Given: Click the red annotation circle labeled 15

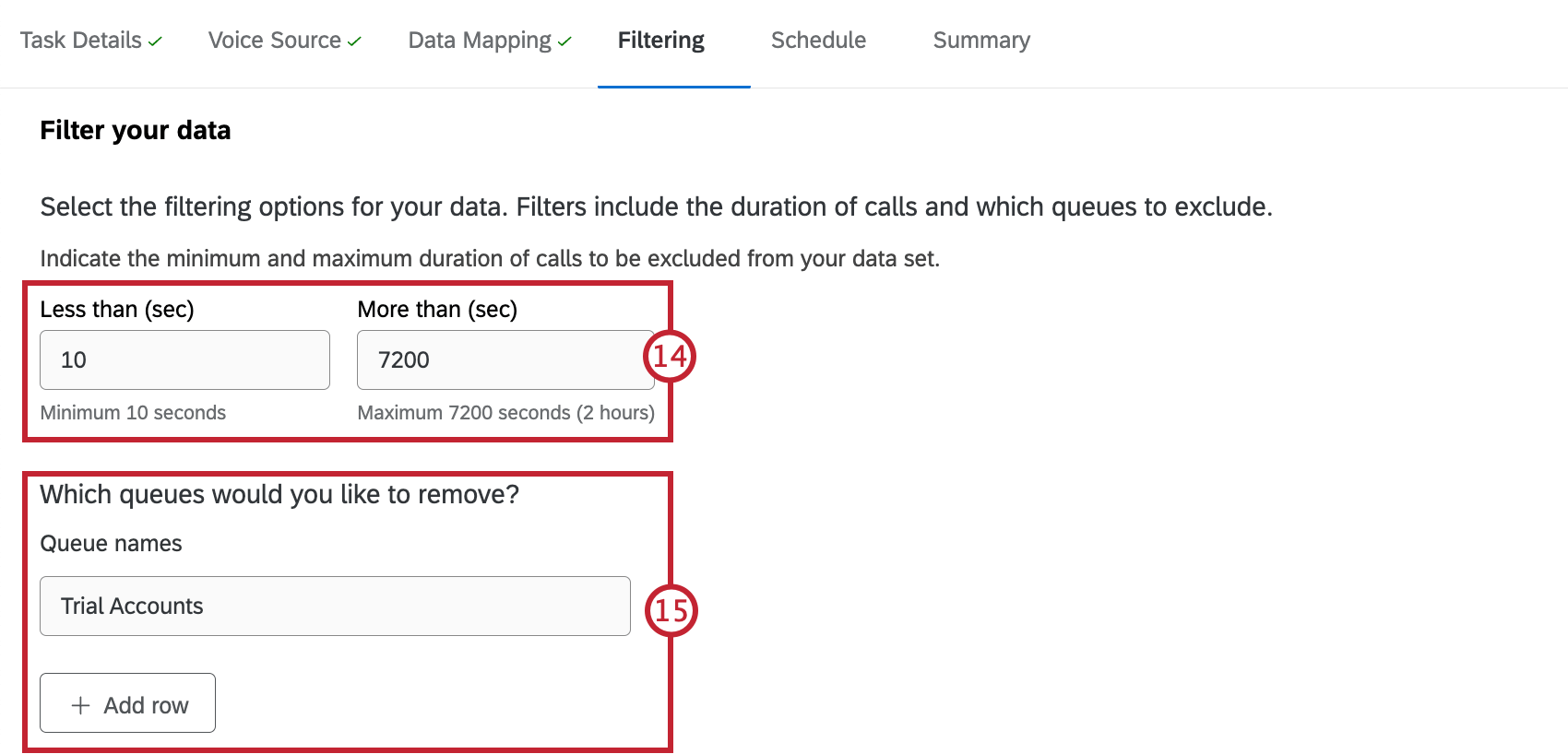Looking at the screenshot, I should 672,610.
